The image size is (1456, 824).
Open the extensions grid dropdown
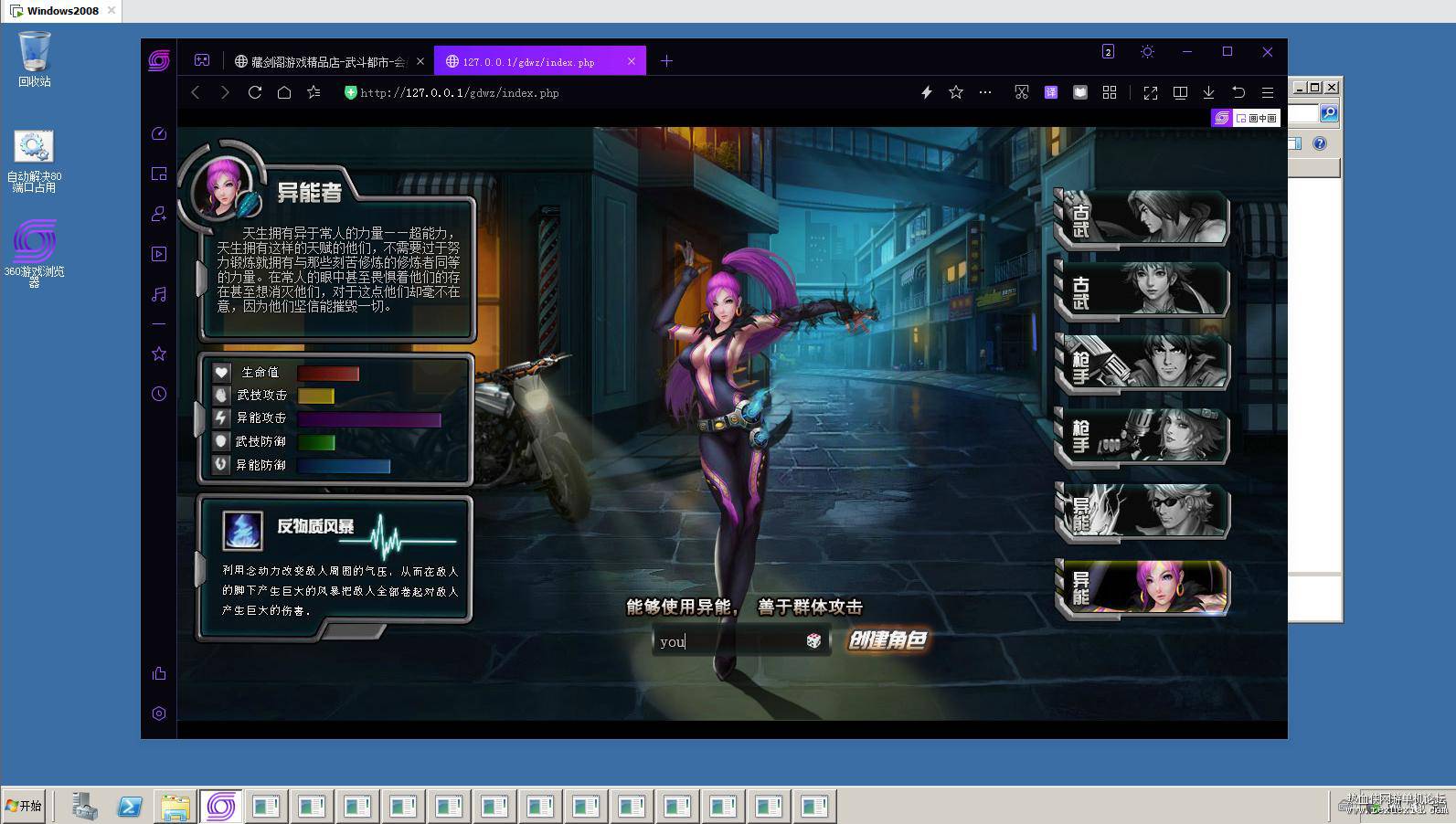(1110, 92)
